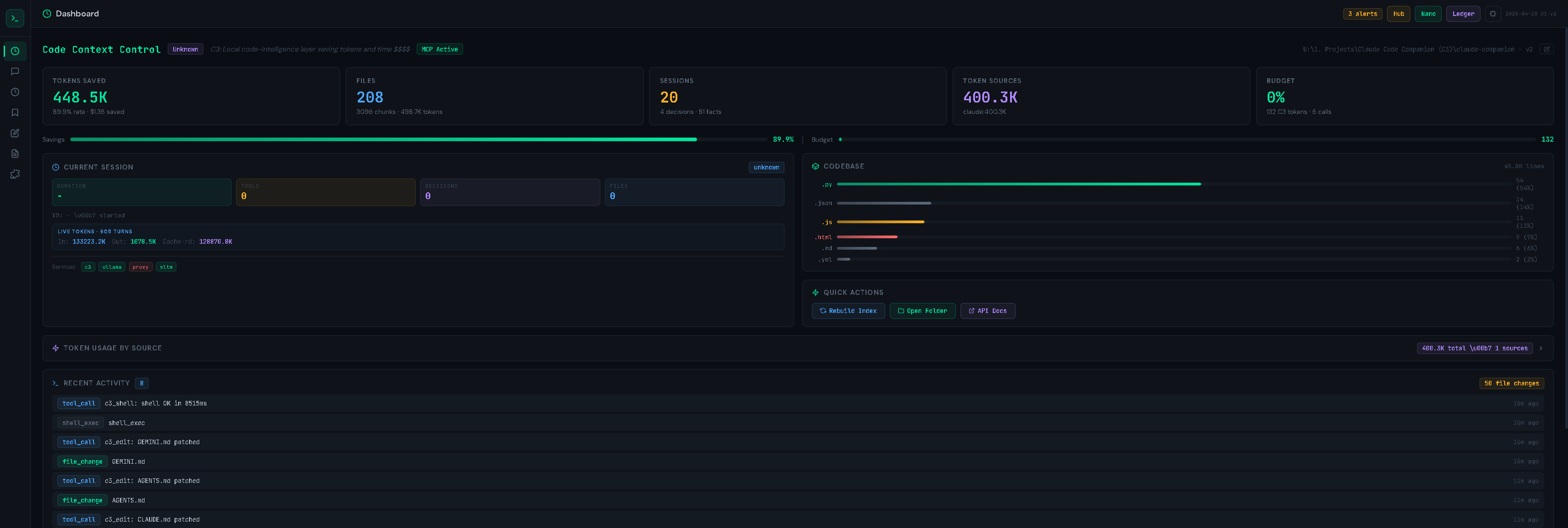Click the Live Tokens 605 turns box
This screenshot has height=528, width=1568.
tap(418, 236)
